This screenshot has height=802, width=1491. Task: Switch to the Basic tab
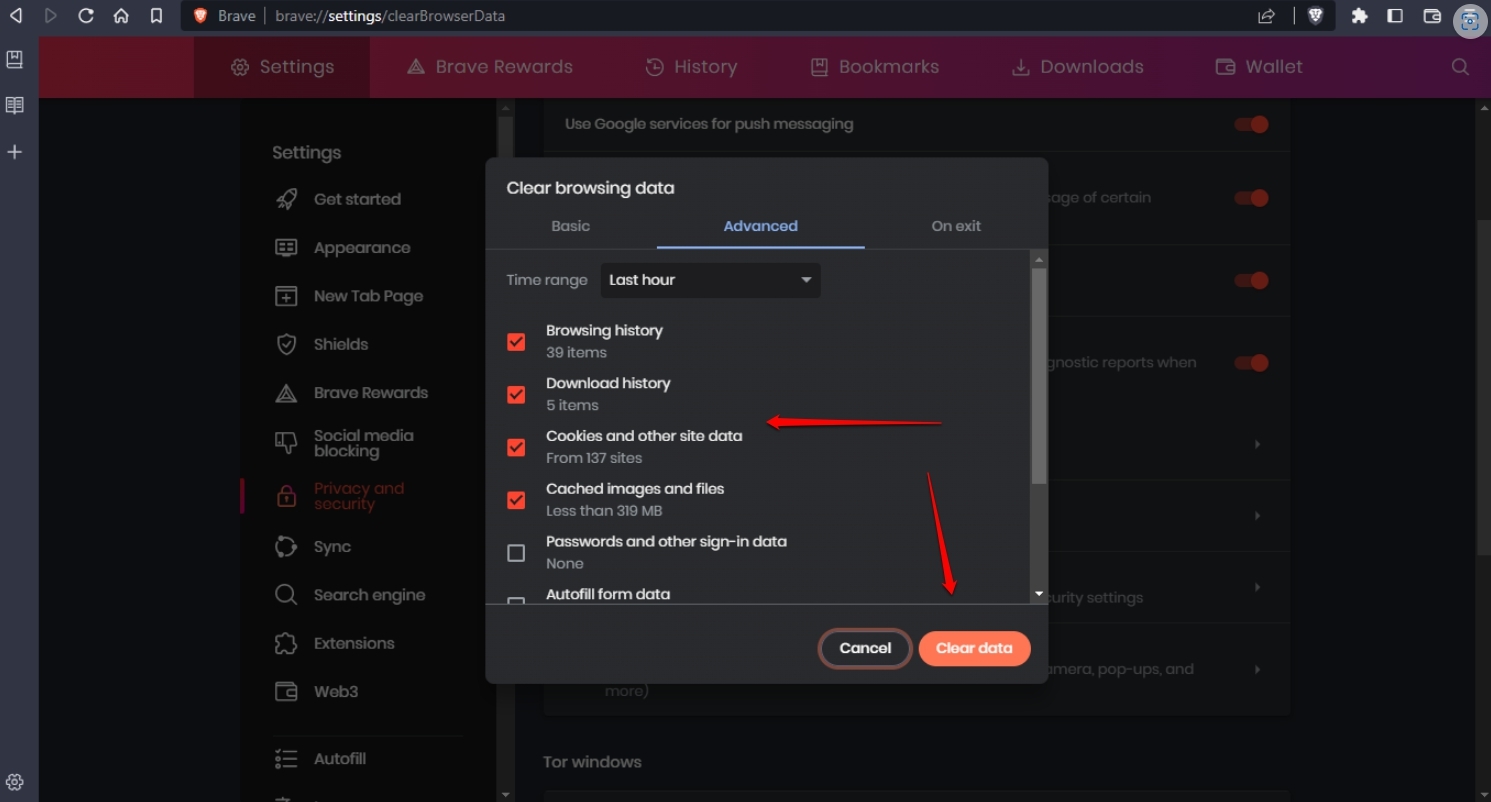[x=570, y=226]
